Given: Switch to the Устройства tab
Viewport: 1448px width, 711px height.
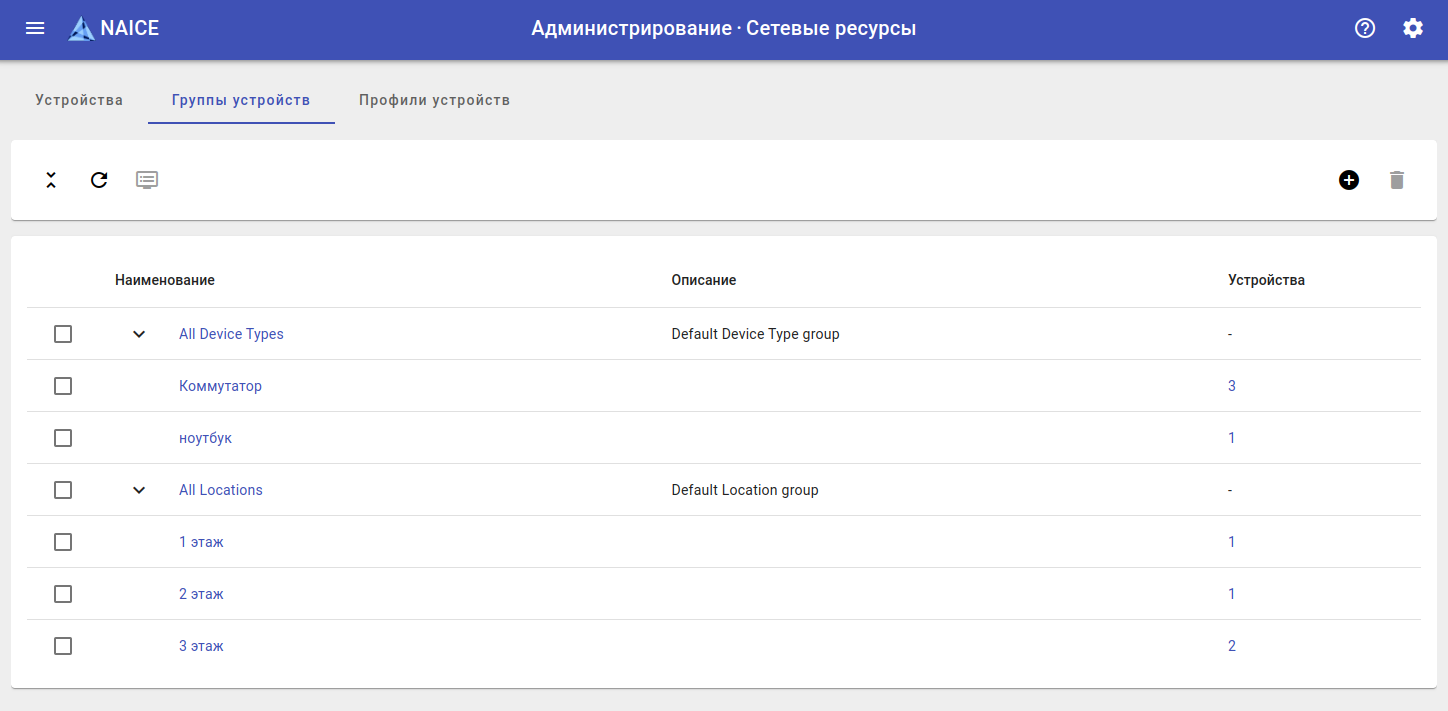Looking at the screenshot, I should (79, 100).
